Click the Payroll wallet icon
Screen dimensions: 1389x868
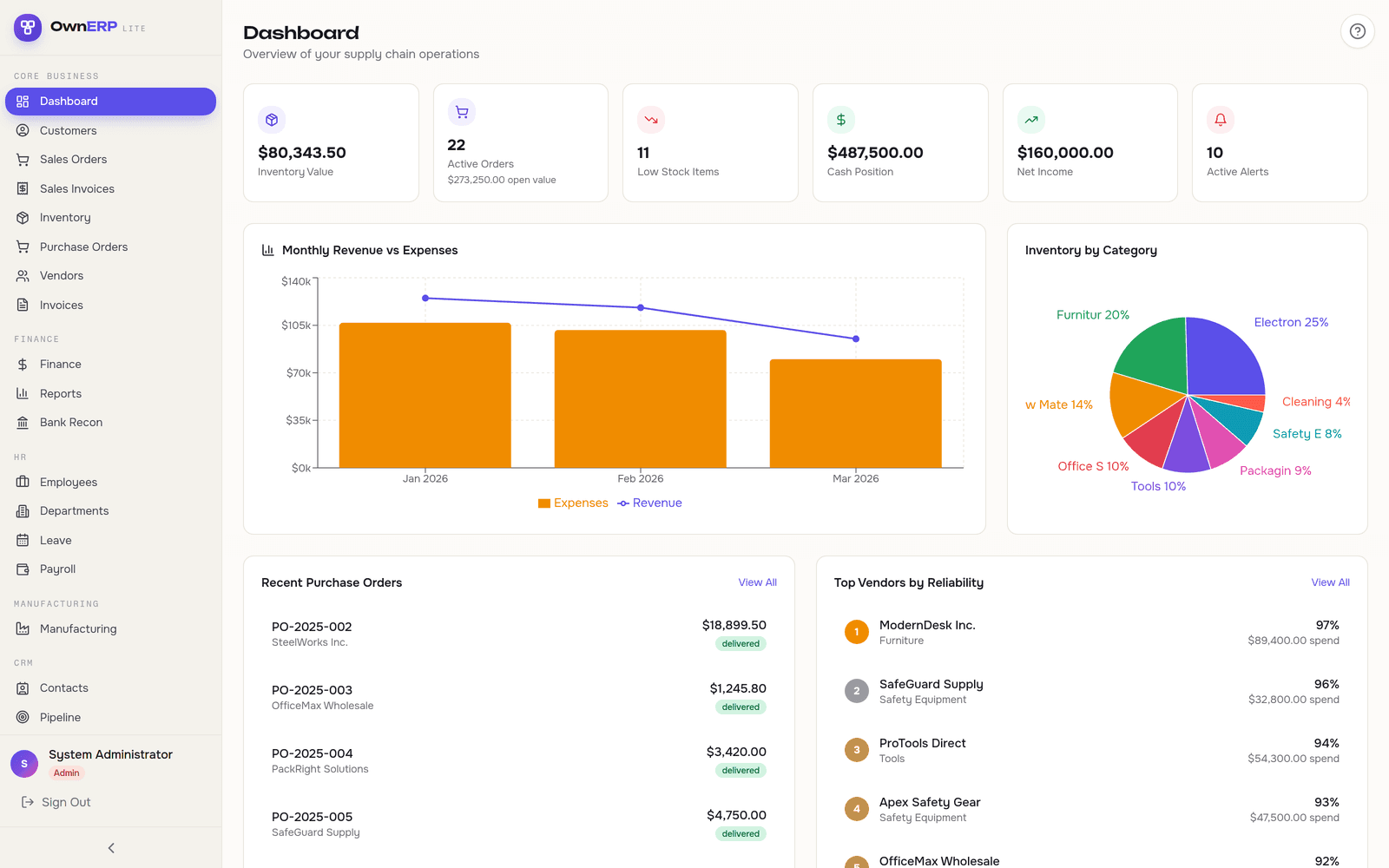click(23, 569)
